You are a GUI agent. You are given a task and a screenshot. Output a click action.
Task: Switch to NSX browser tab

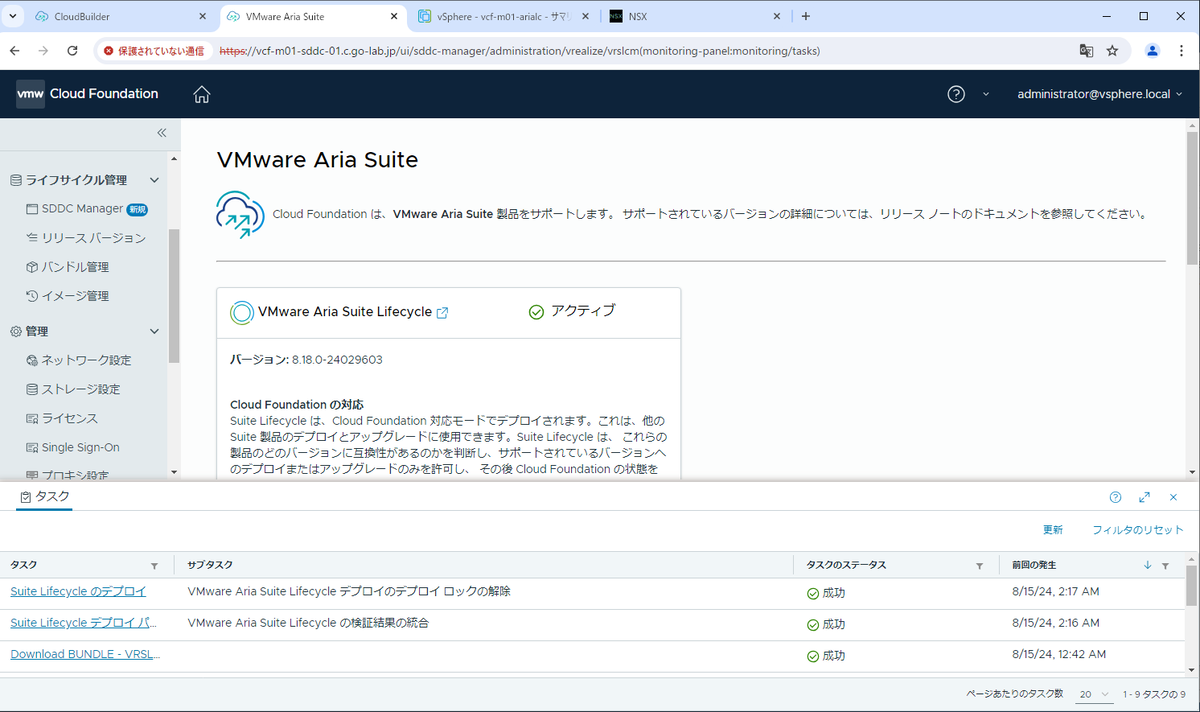(695, 16)
